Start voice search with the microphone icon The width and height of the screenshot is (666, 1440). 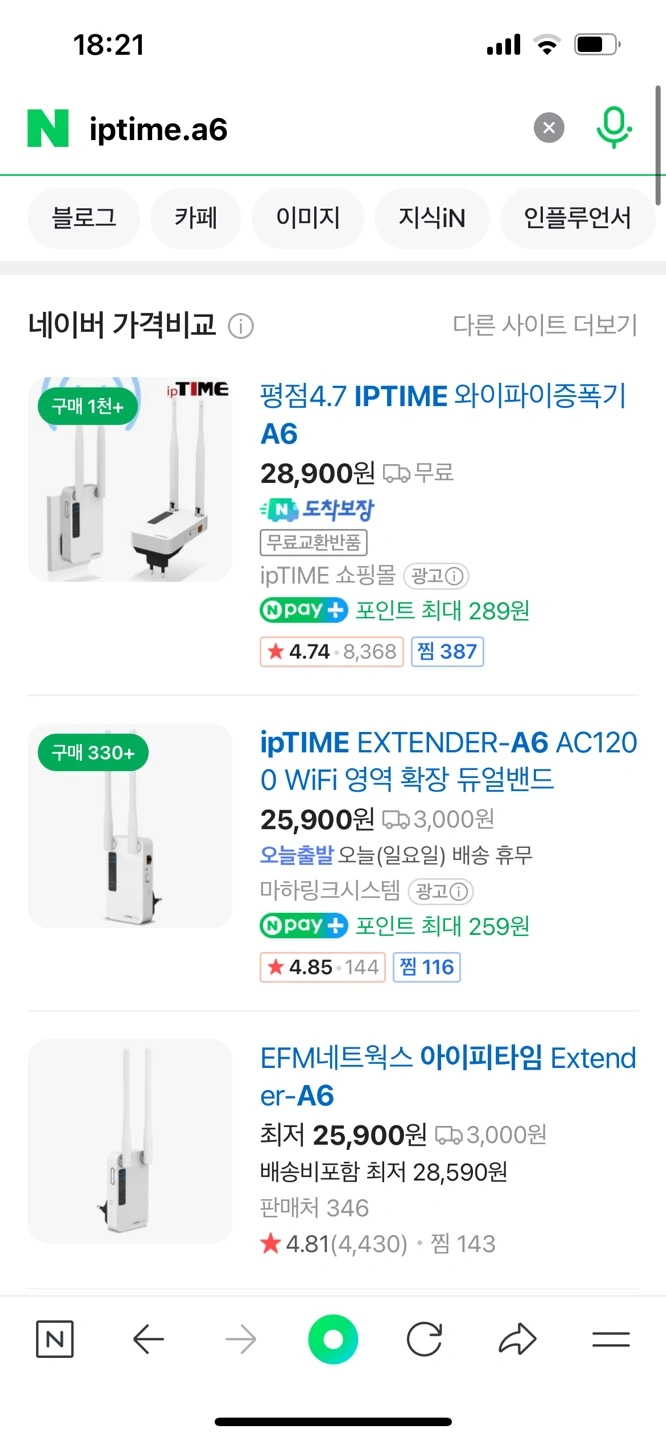(x=614, y=127)
